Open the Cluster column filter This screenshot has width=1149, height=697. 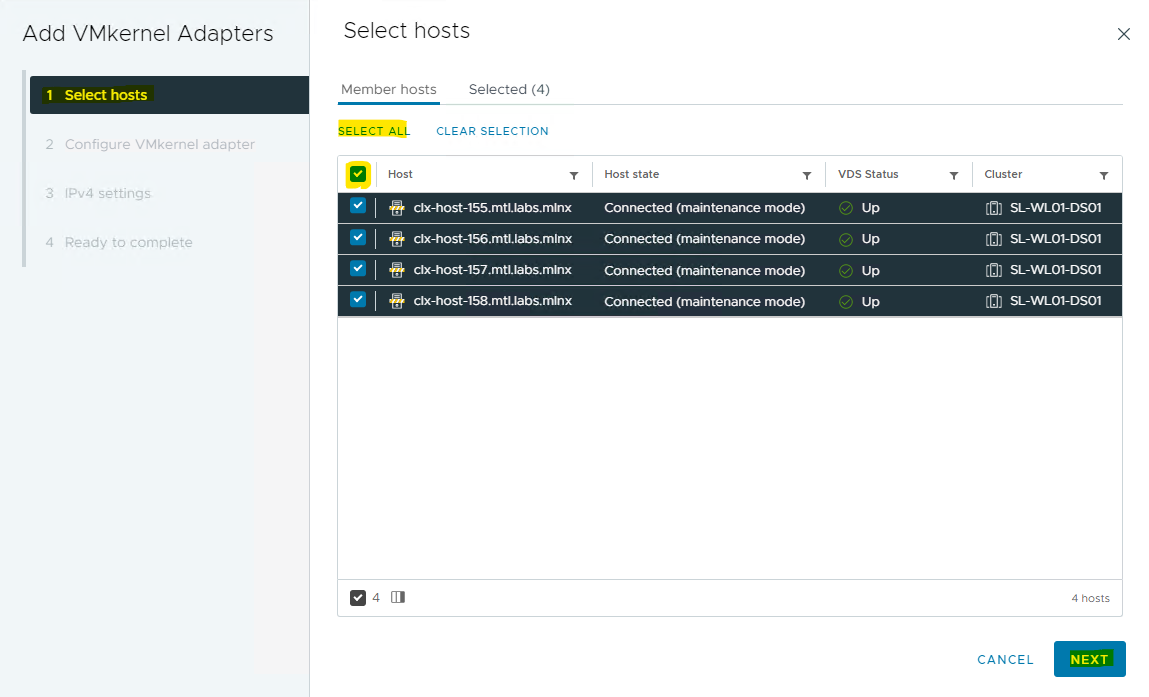[x=1104, y=175]
